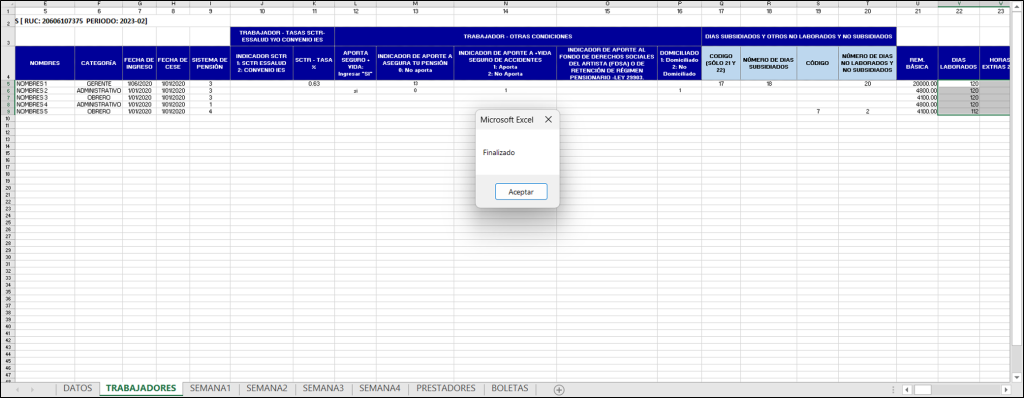The width and height of the screenshot is (1024, 398).
Task: Click the cell NOMBRES 1
Action: point(44,84)
